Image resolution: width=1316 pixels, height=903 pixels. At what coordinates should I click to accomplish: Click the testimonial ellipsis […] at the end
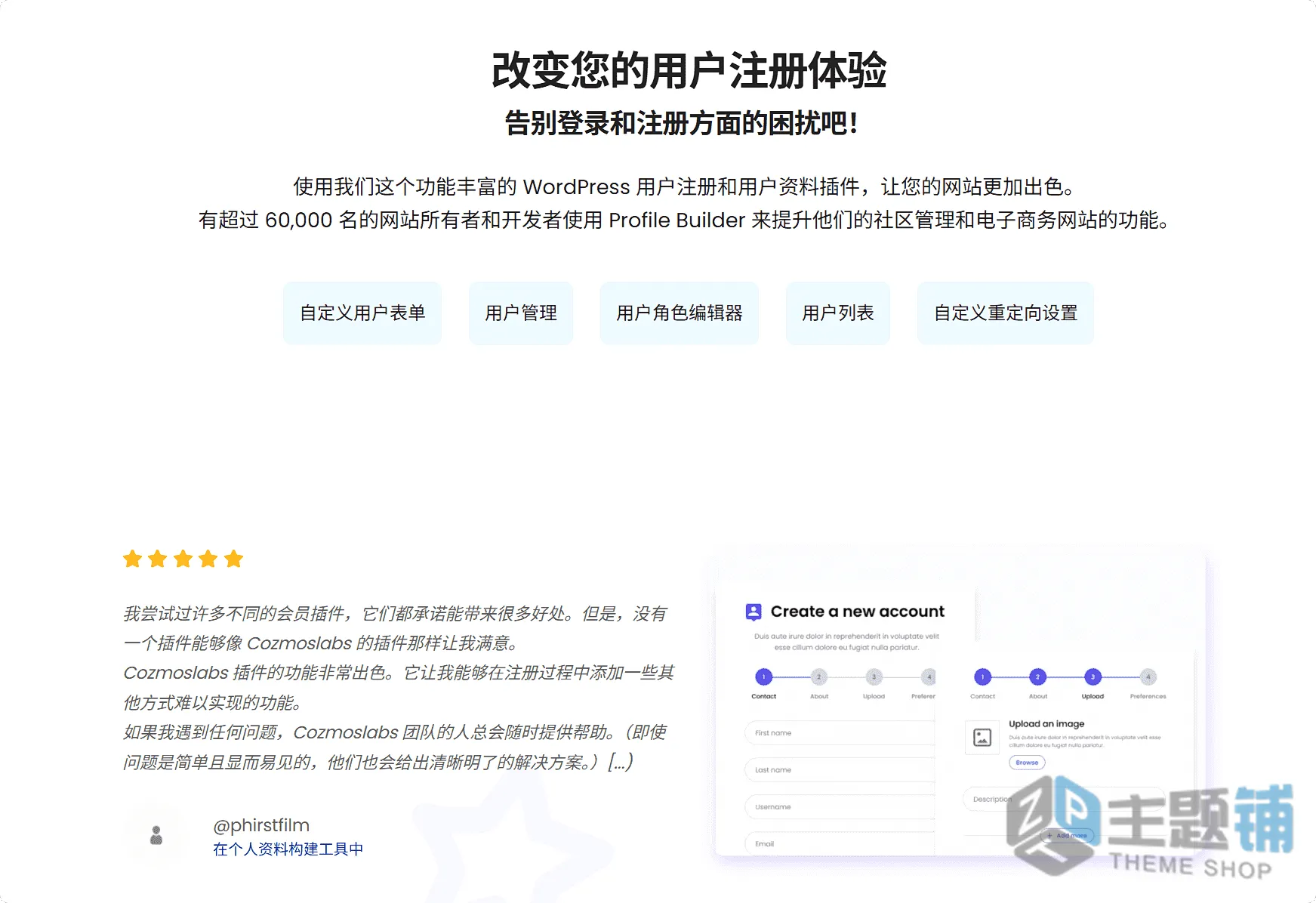(621, 763)
